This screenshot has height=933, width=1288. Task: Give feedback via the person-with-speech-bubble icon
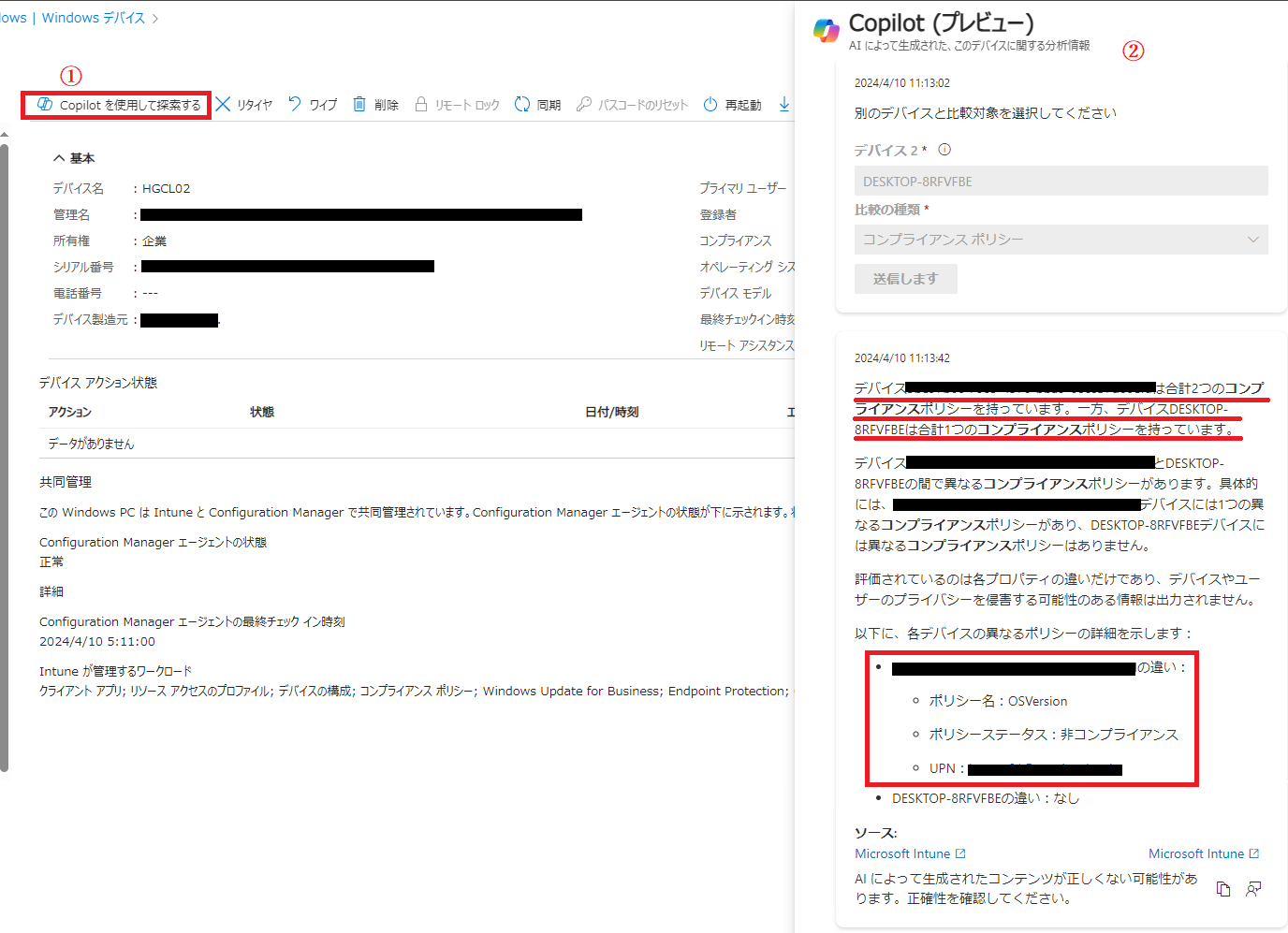point(1253,888)
